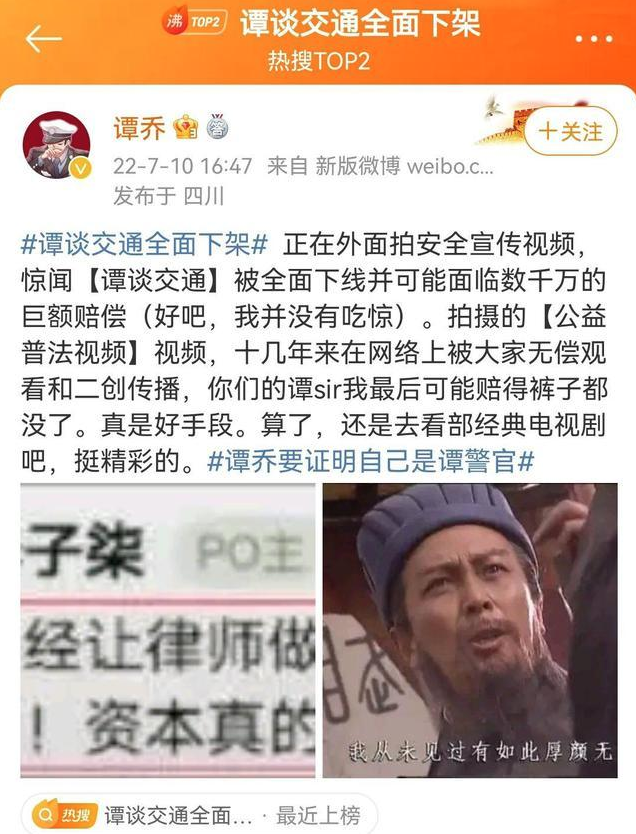Tap the 谭谈交通全面下架 page title
The image size is (636, 834).
pos(360,23)
